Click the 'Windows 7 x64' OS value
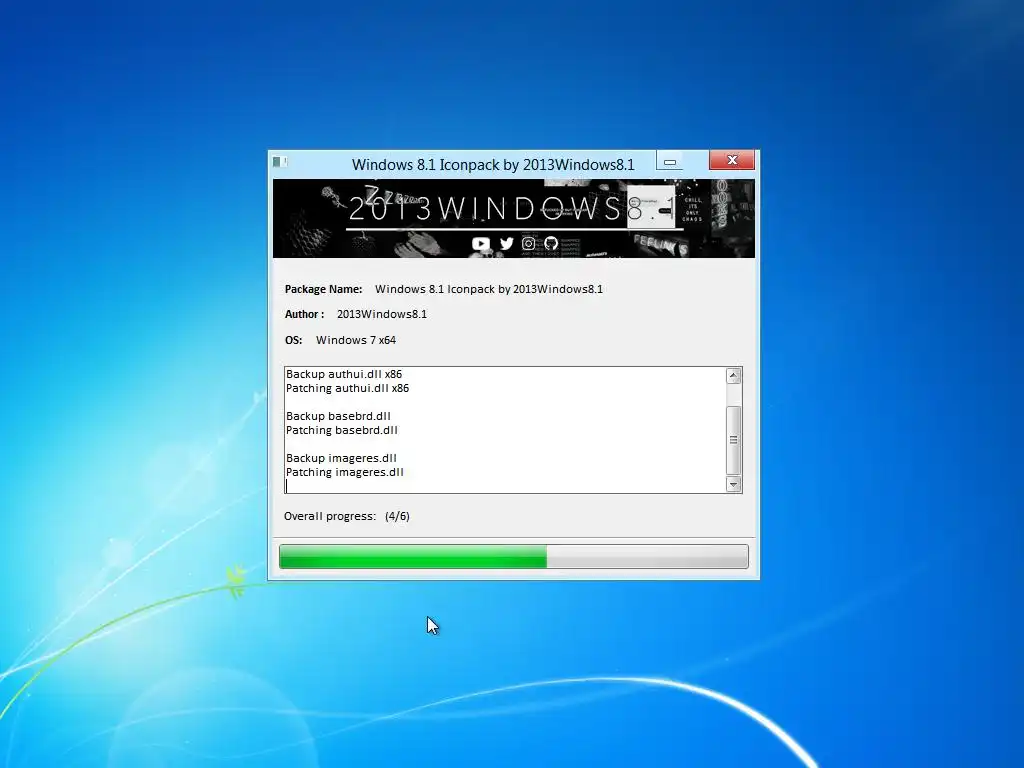 click(356, 340)
